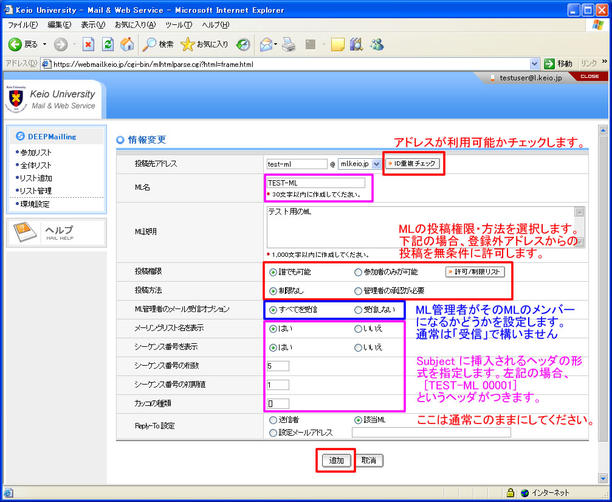
Task: Expand the address bar dropdown arrow
Action: (537, 63)
